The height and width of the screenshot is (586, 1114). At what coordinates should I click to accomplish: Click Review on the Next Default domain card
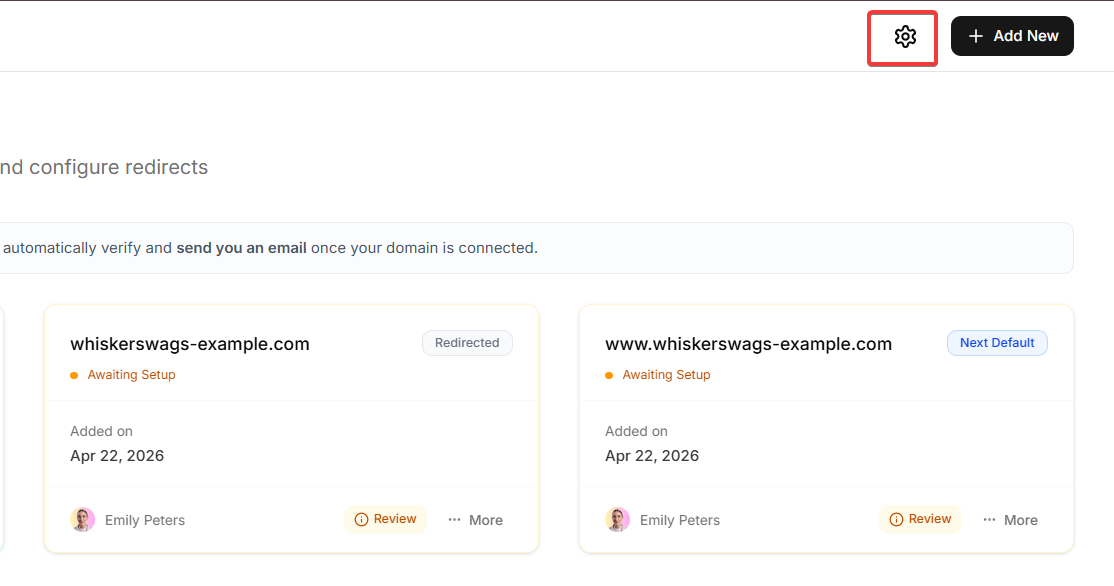pyautogui.click(x=920, y=519)
